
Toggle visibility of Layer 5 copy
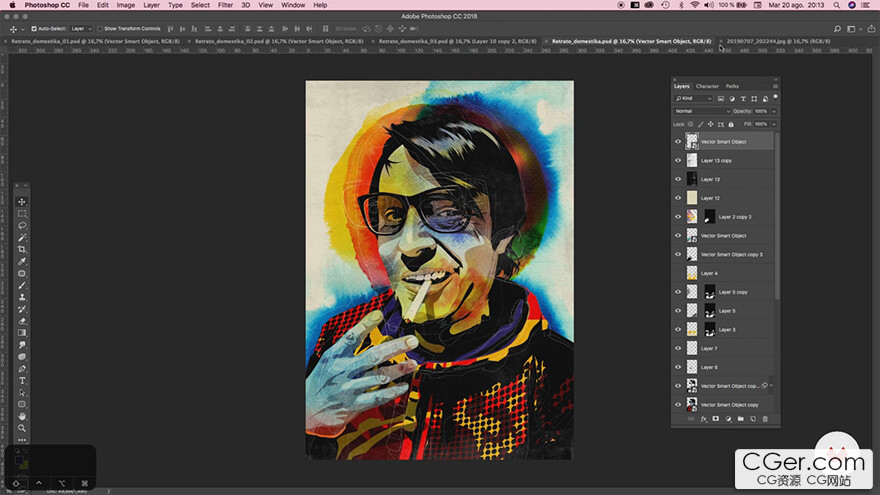678,292
